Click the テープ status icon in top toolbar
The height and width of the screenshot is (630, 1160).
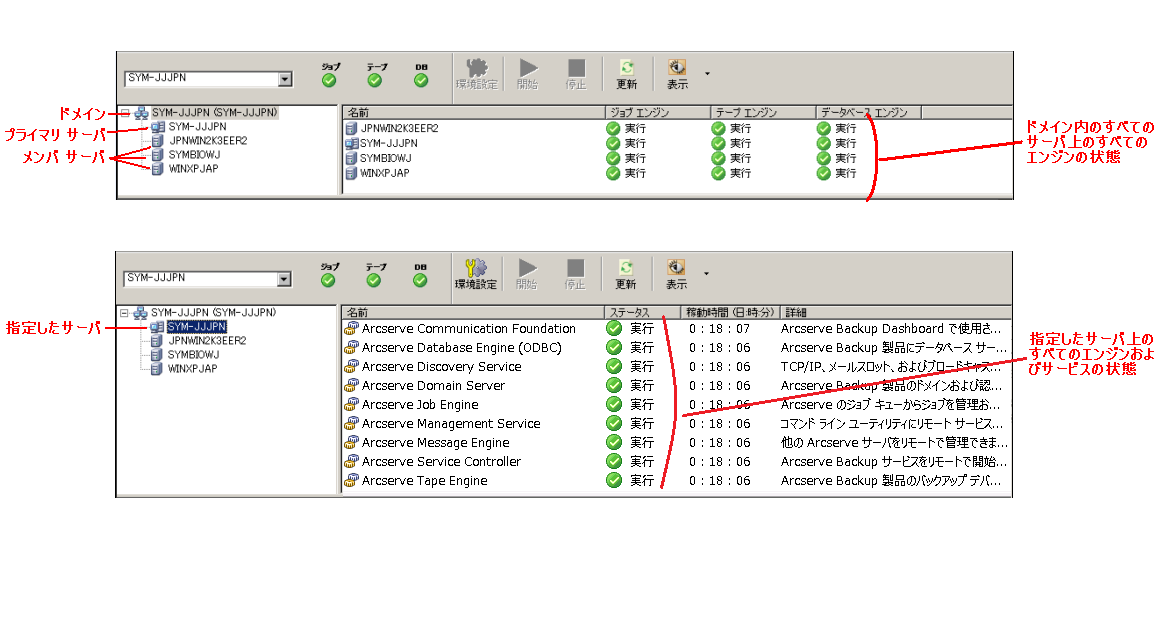(x=375, y=81)
